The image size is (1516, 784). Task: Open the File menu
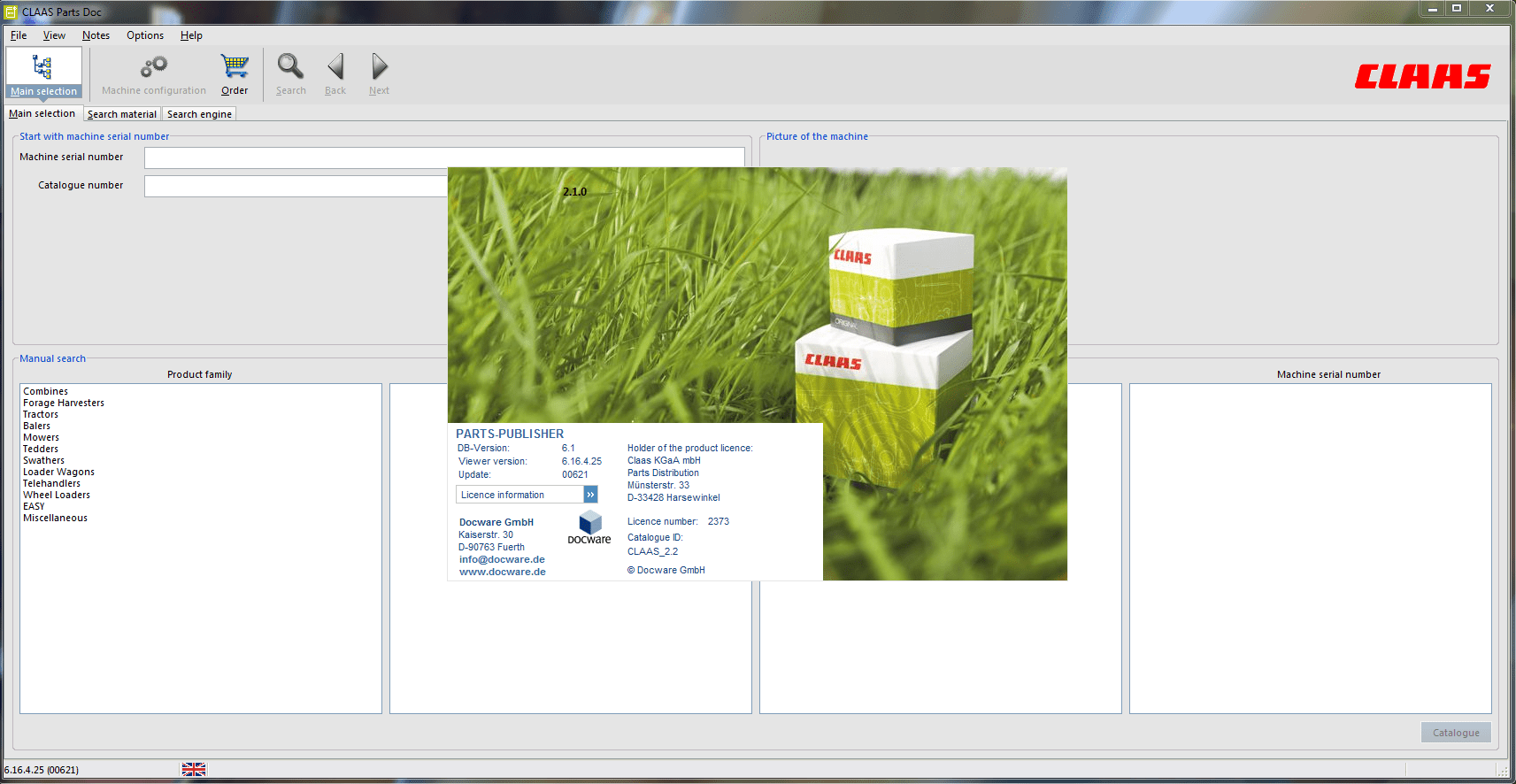pos(19,35)
